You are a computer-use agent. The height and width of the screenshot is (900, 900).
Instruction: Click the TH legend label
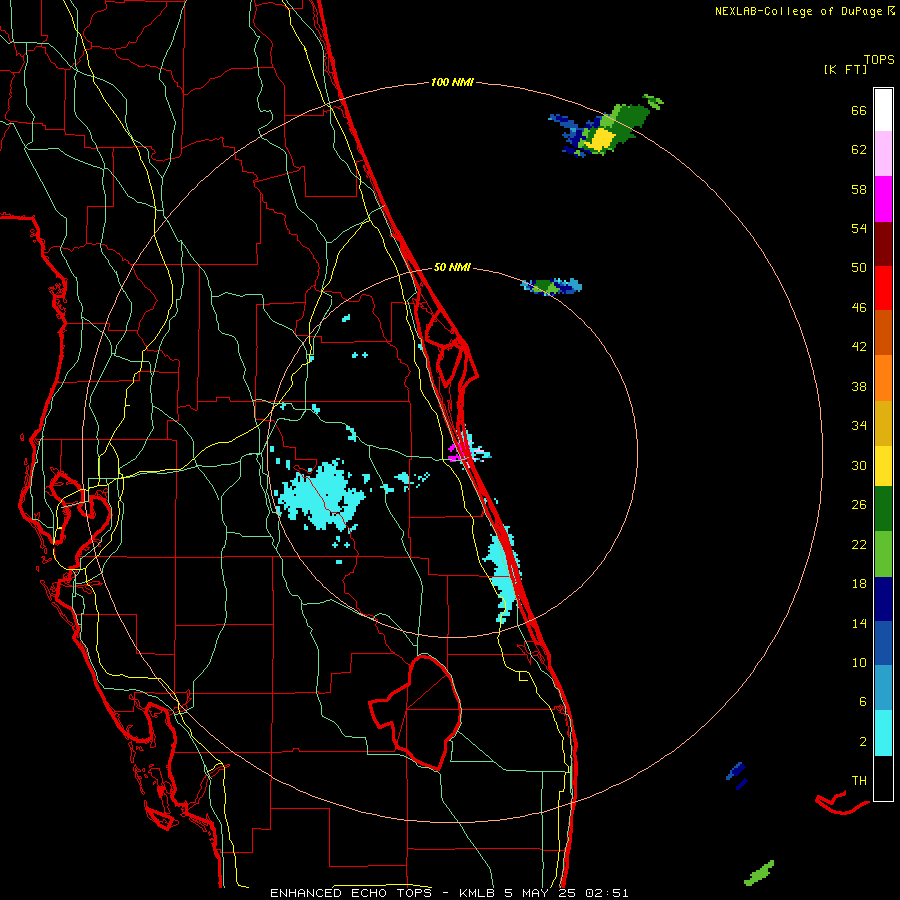[859, 781]
